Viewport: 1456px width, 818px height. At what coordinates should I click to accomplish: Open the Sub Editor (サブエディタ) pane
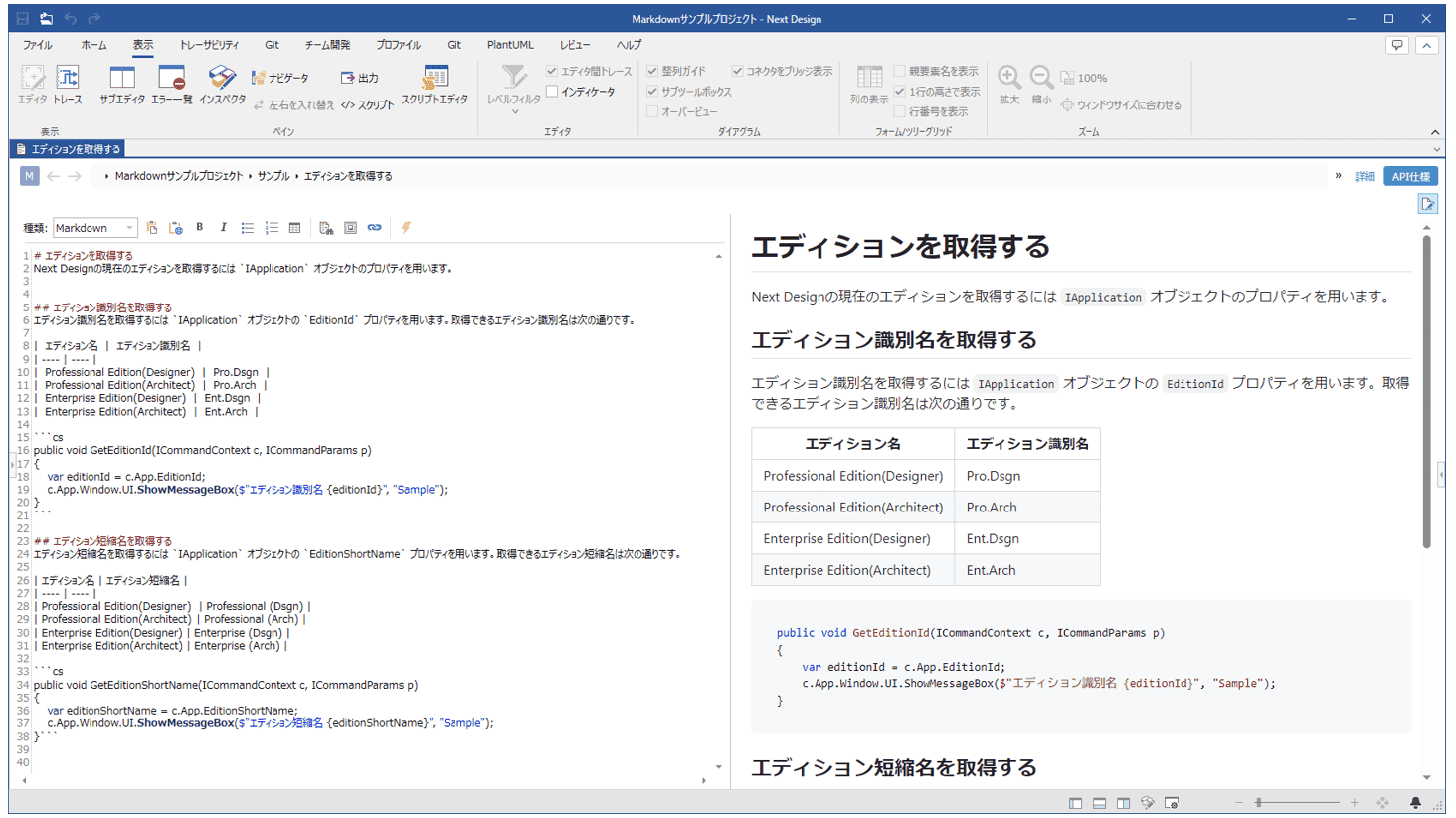(x=122, y=85)
